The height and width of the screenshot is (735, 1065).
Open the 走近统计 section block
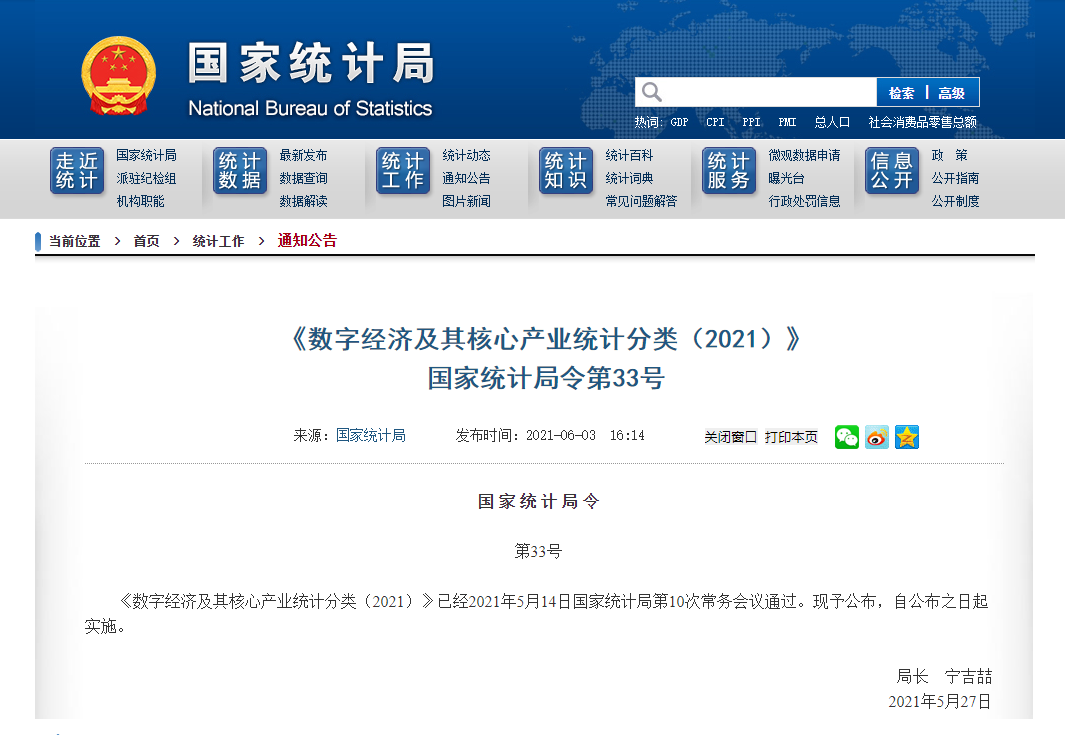(76, 170)
